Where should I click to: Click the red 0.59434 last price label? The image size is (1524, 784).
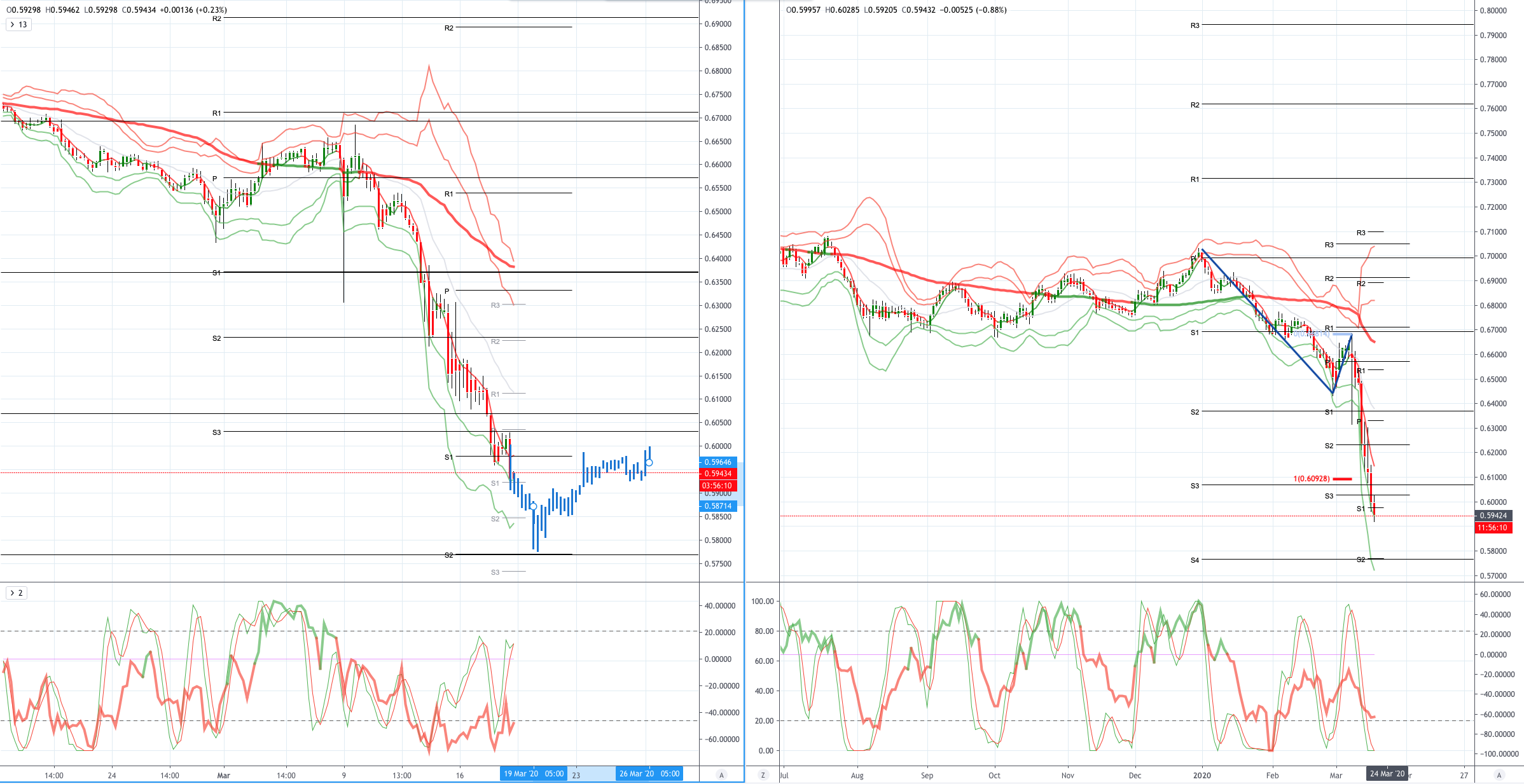[x=718, y=474]
